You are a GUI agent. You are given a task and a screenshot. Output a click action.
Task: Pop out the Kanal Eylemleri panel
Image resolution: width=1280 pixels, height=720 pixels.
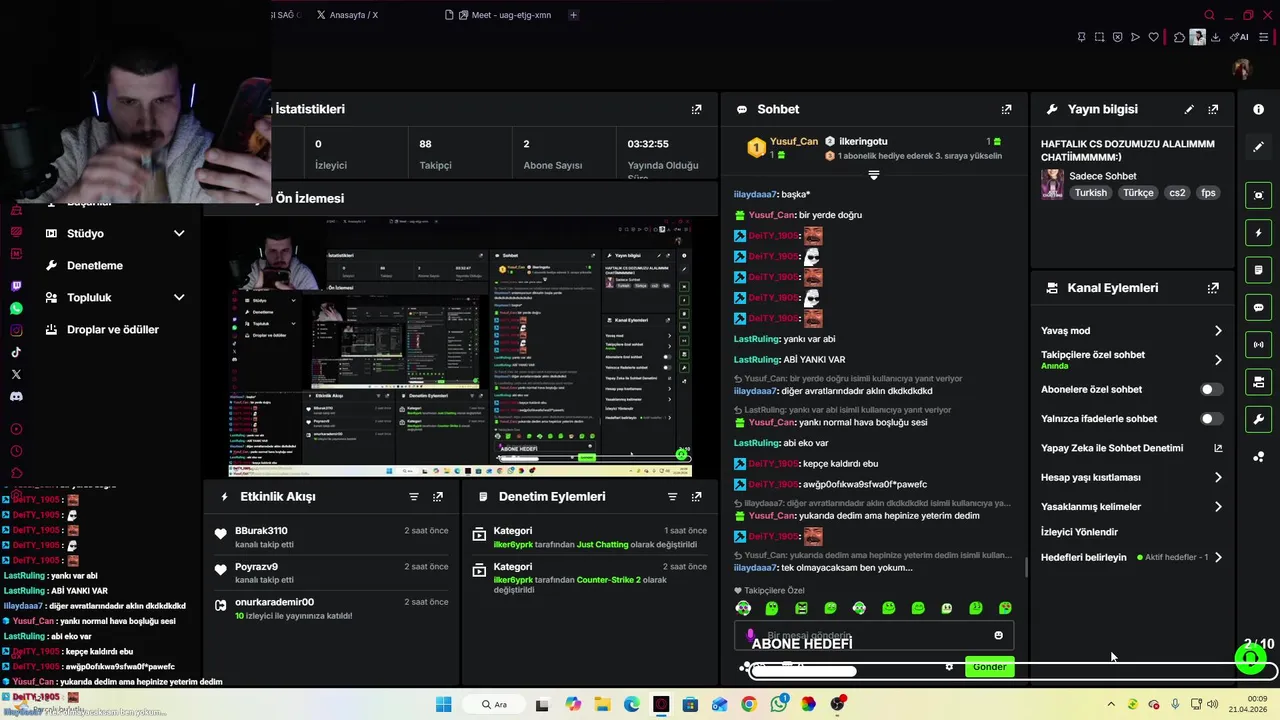click(x=1213, y=288)
